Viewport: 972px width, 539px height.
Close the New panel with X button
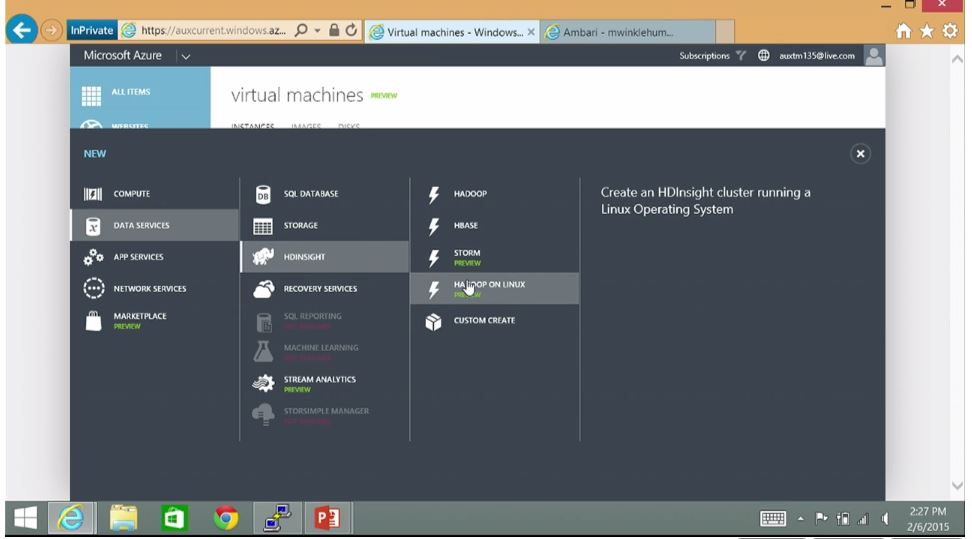(x=860, y=153)
